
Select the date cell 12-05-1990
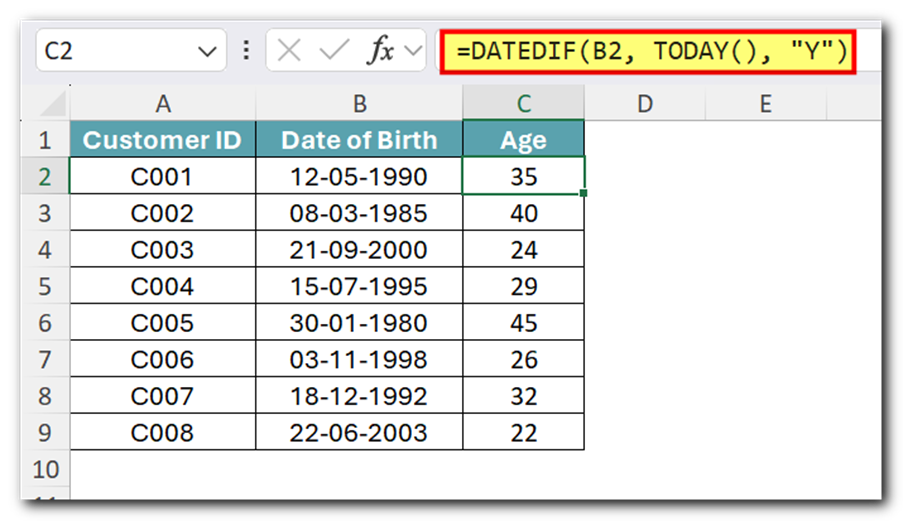[359, 176]
